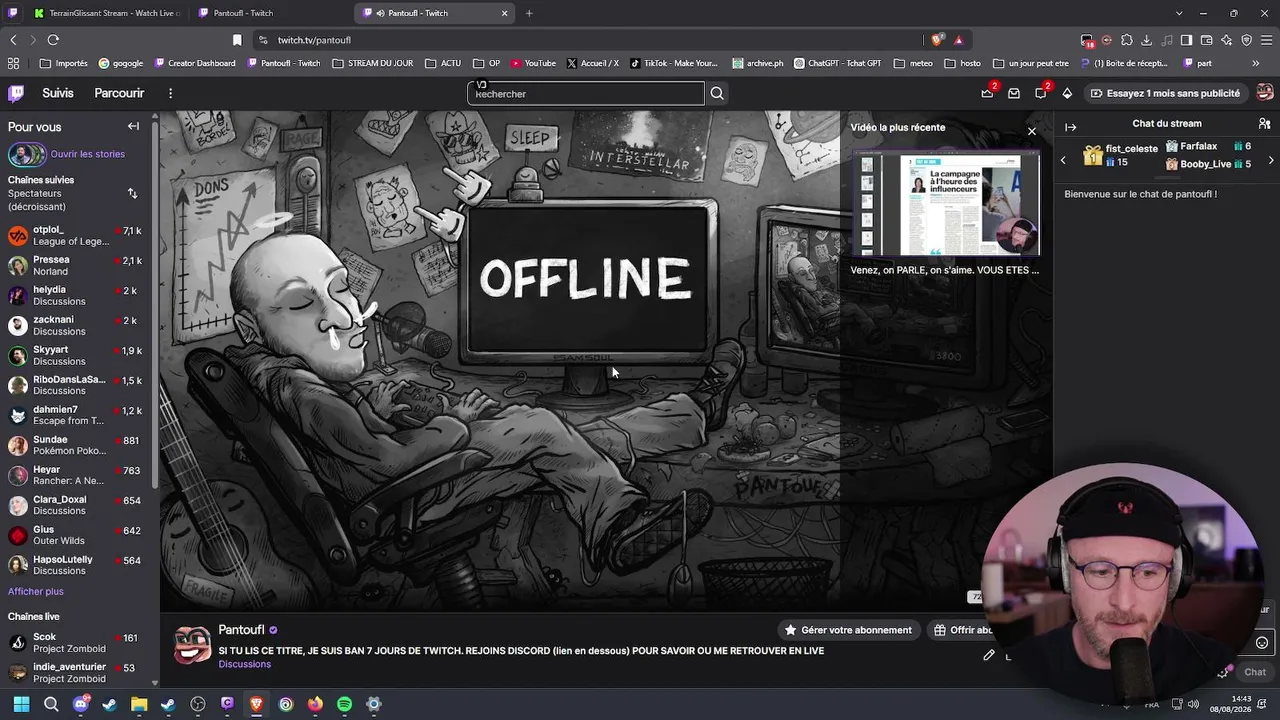Open the Twitch more options menu
This screenshot has width=1280, height=720.
click(170, 93)
